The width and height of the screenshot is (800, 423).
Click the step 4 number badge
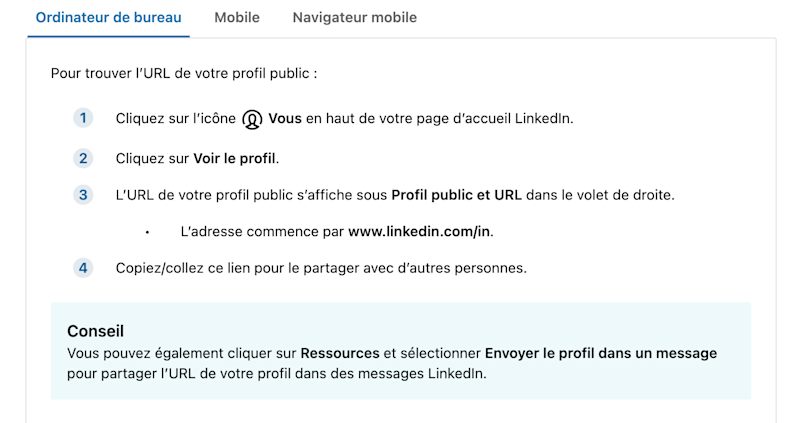[x=83, y=268]
